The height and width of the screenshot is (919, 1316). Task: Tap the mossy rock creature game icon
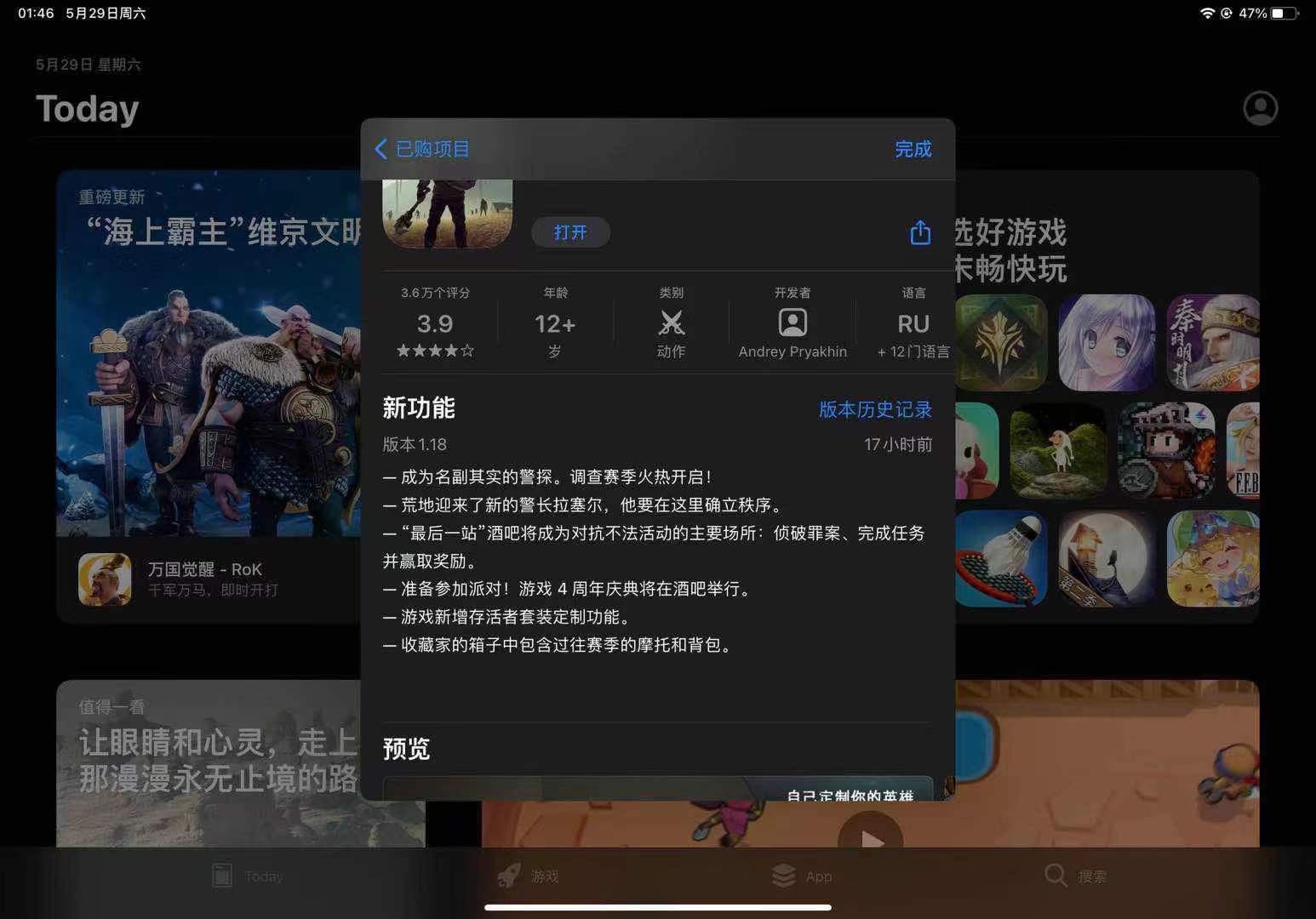(x=1058, y=451)
